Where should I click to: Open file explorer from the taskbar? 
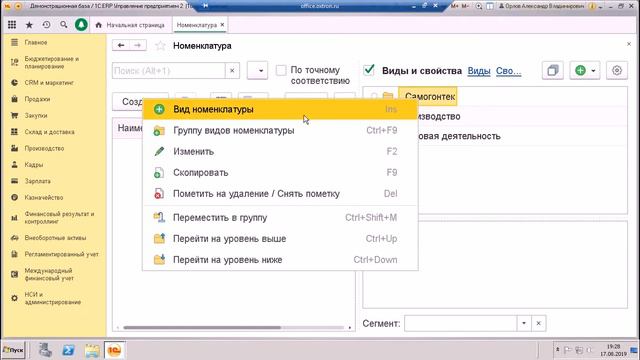[x=92, y=350]
